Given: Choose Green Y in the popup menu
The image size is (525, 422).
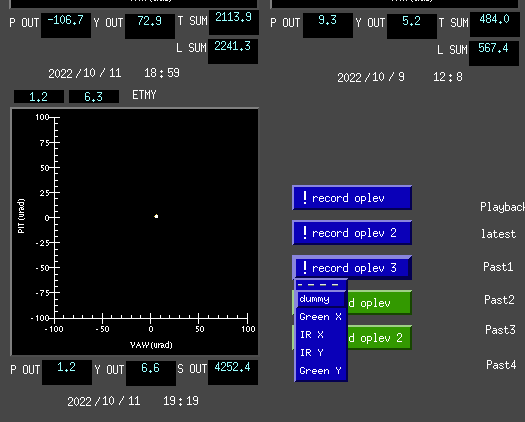Looking at the screenshot, I should (321, 370).
